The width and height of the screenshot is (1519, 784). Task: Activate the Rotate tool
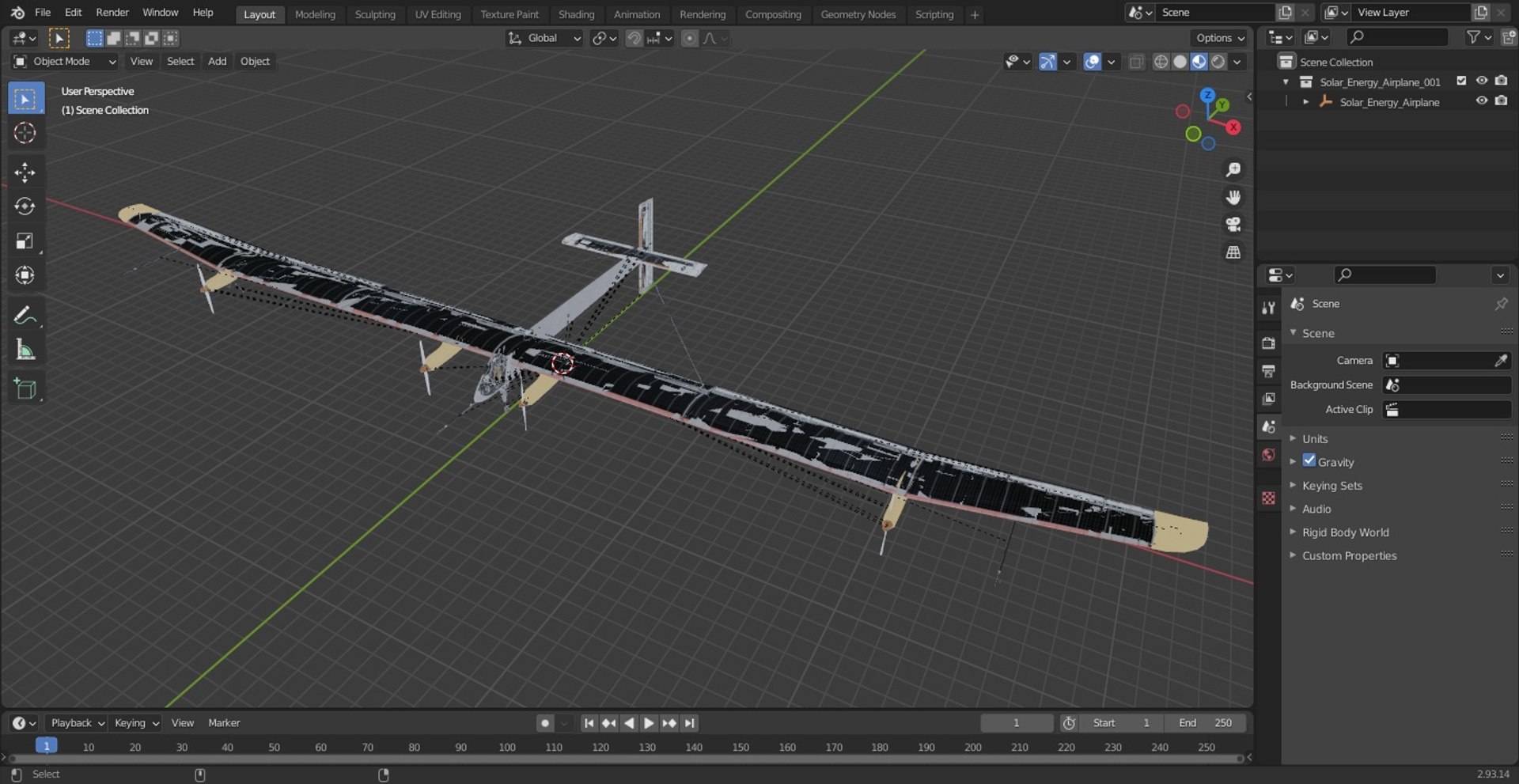point(25,206)
